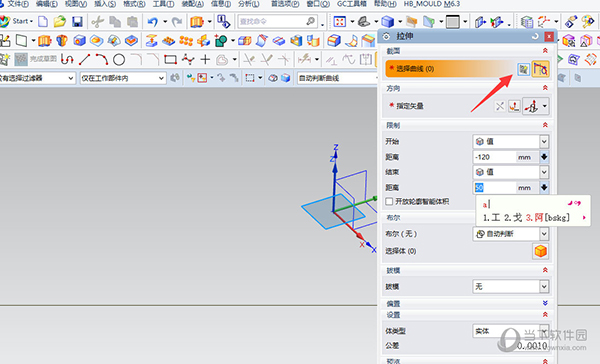
Task: Choose IME candidate 1. 工
Action: coord(492,218)
